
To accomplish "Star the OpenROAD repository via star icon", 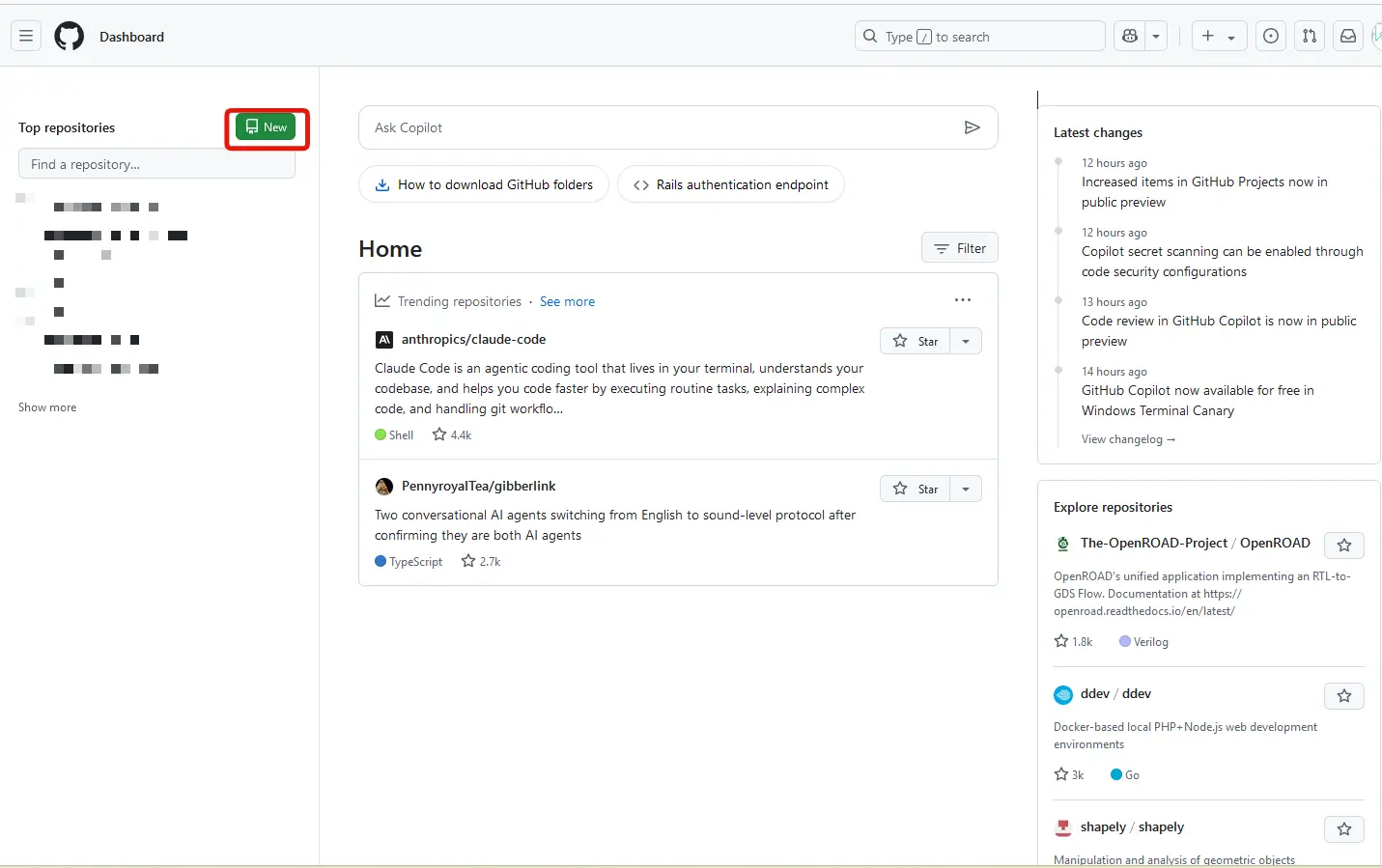I will [1344, 546].
